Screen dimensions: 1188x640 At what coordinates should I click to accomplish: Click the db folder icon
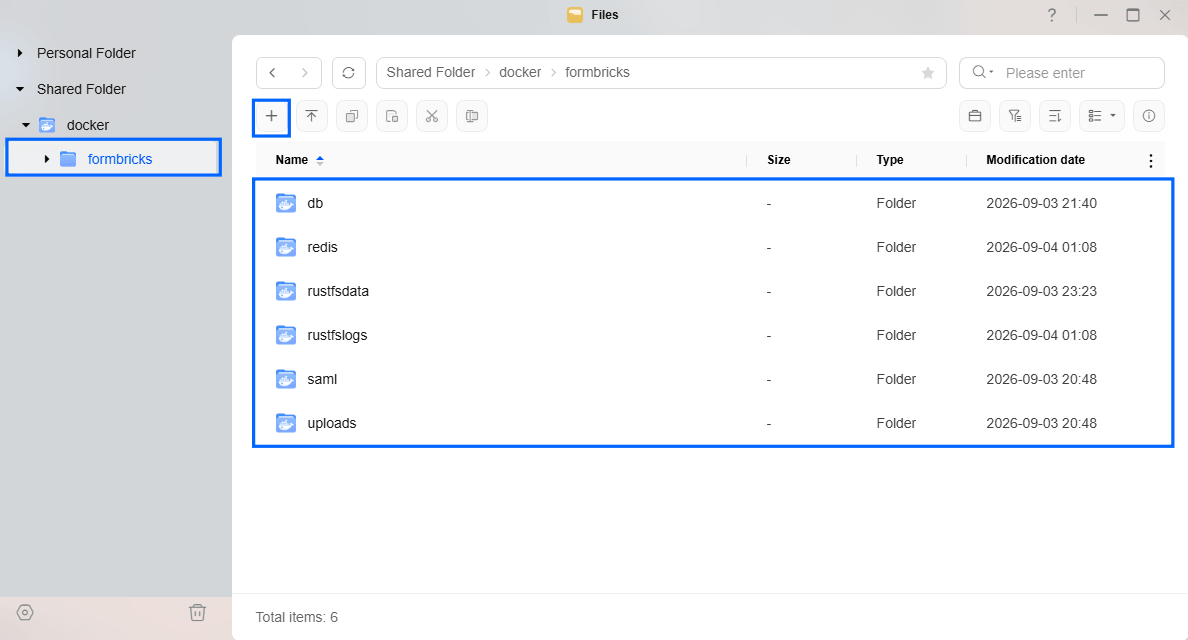[x=286, y=203]
